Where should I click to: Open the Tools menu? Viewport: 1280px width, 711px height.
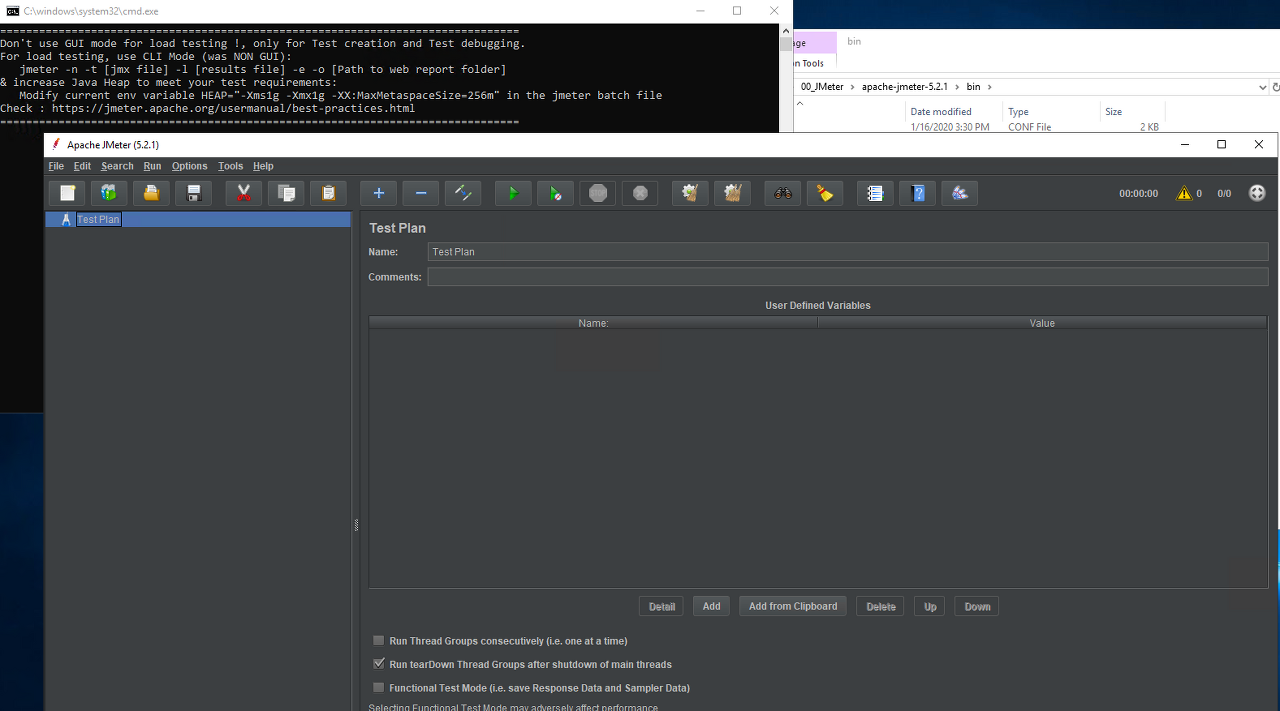tap(230, 166)
